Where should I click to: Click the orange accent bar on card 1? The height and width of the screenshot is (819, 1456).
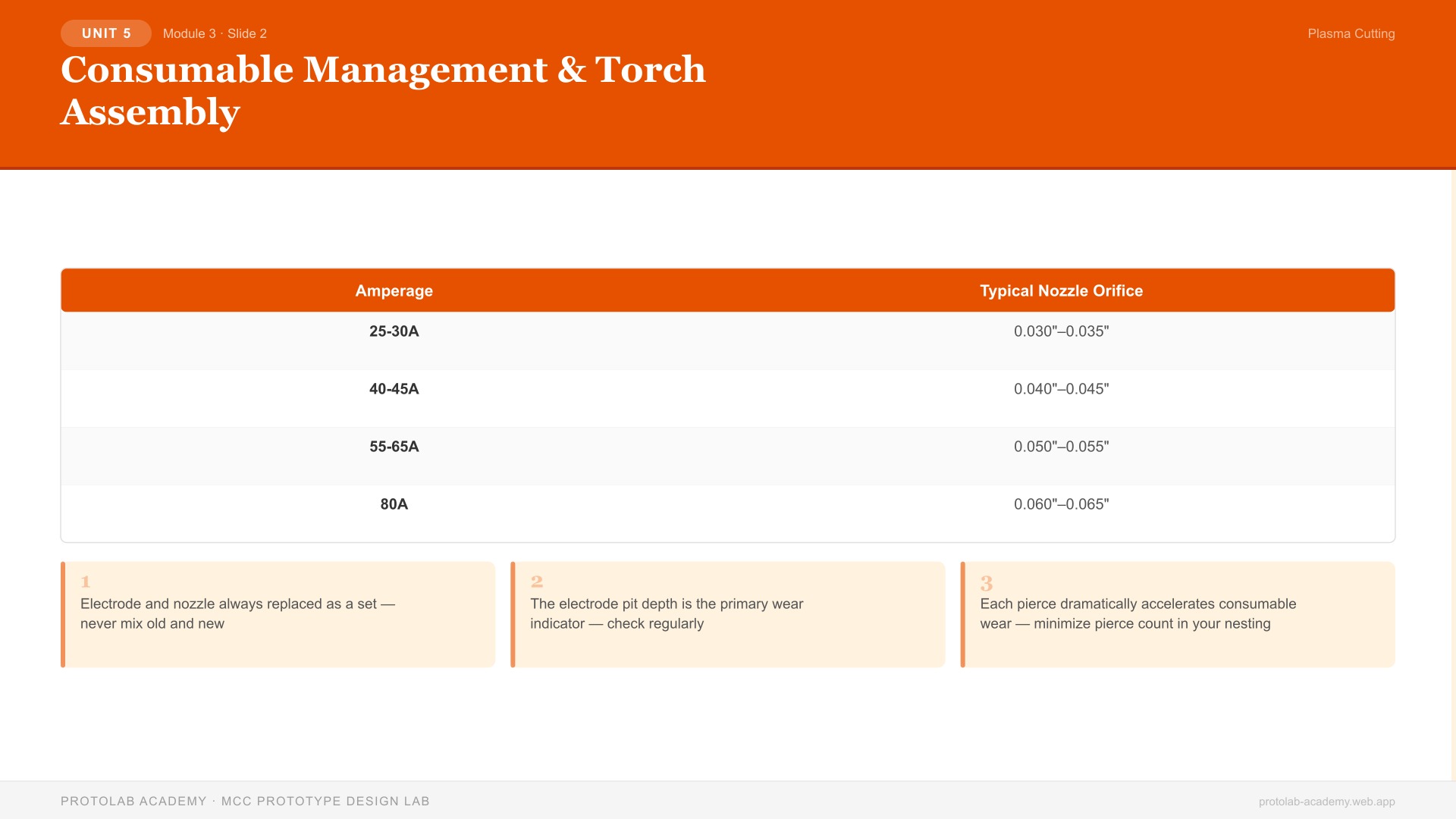[x=62, y=614]
